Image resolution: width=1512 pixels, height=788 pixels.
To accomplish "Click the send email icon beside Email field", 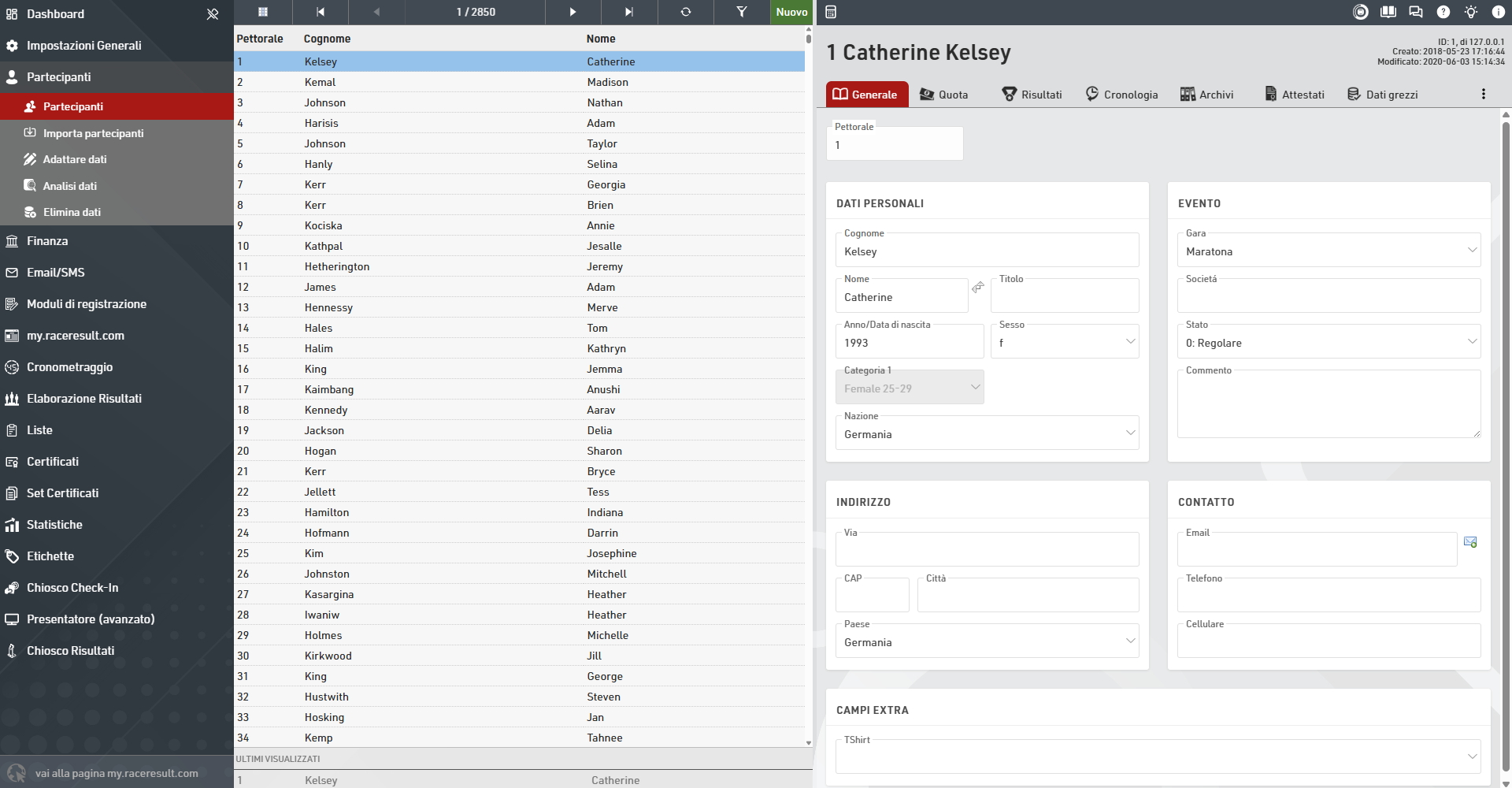I will (x=1469, y=542).
